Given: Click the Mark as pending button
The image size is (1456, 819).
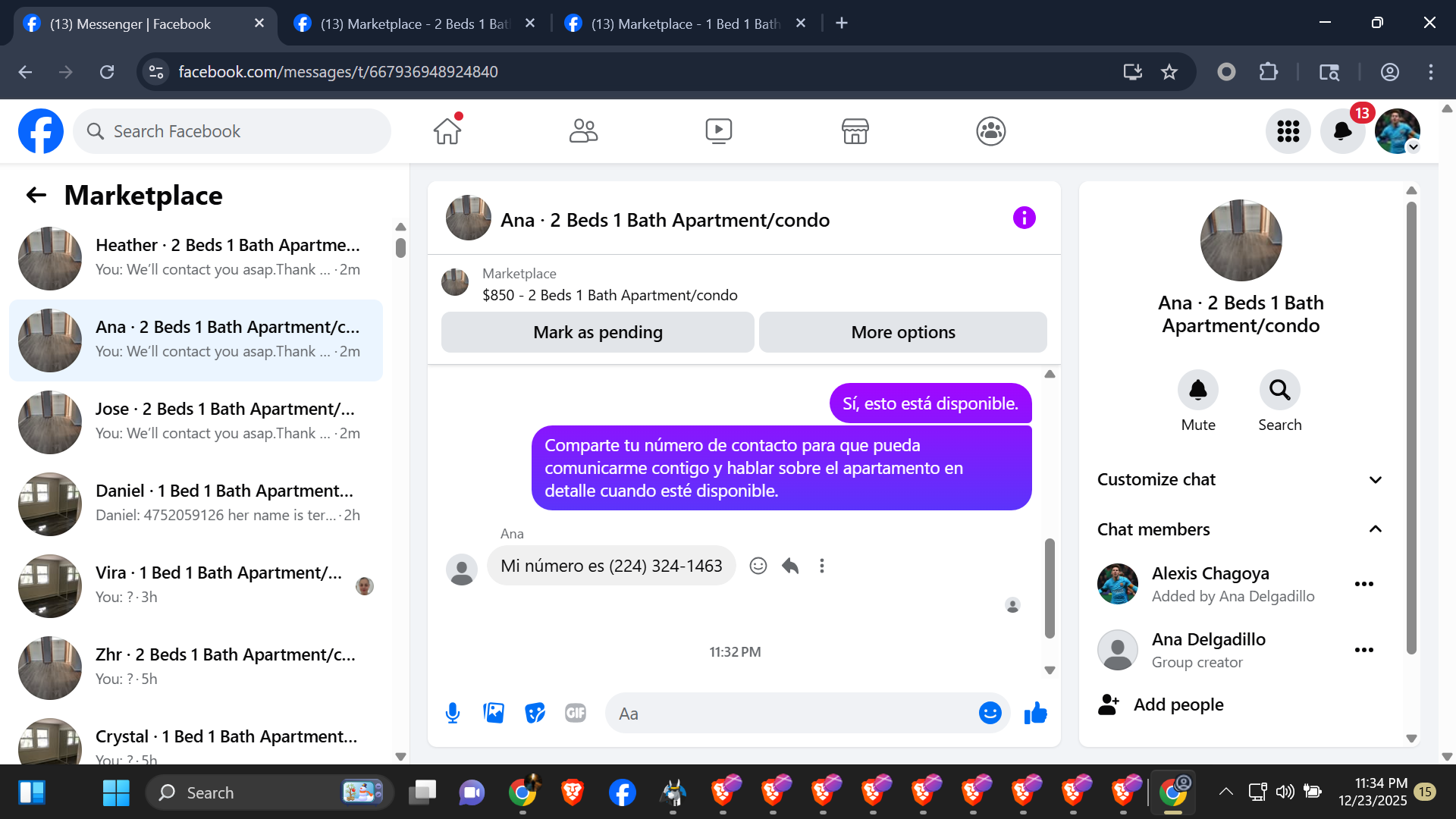Looking at the screenshot, I should coord(598,332).
